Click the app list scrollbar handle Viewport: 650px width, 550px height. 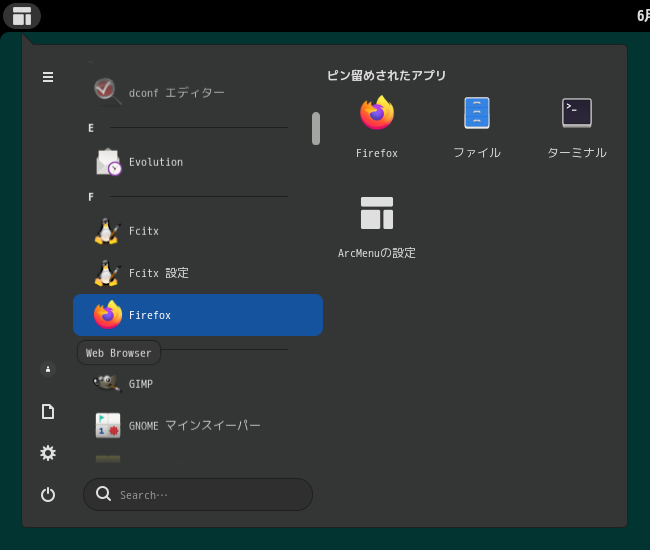[x=316, y=128]
